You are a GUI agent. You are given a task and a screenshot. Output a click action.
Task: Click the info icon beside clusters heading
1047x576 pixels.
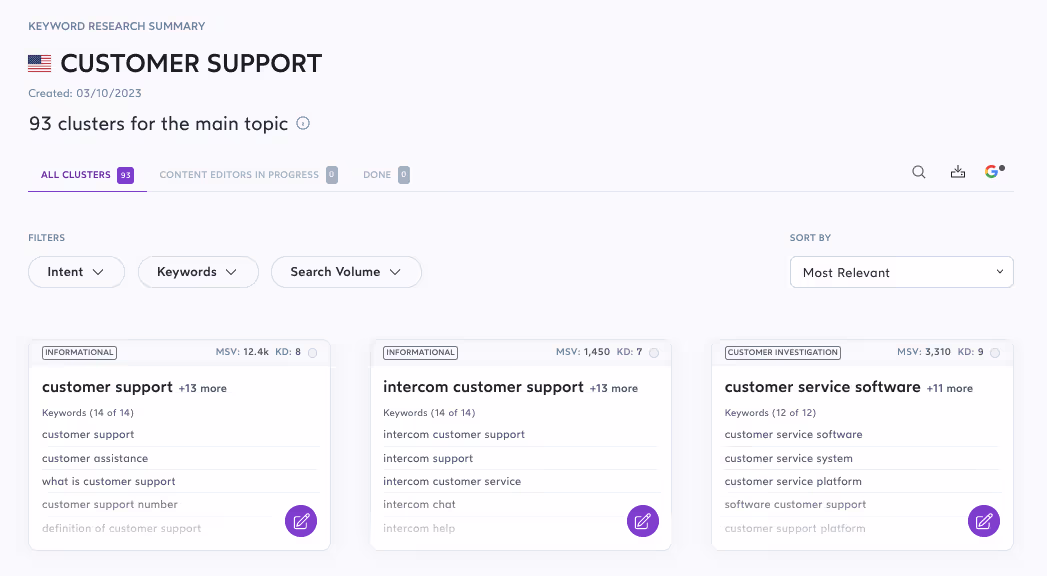[303, 123]
